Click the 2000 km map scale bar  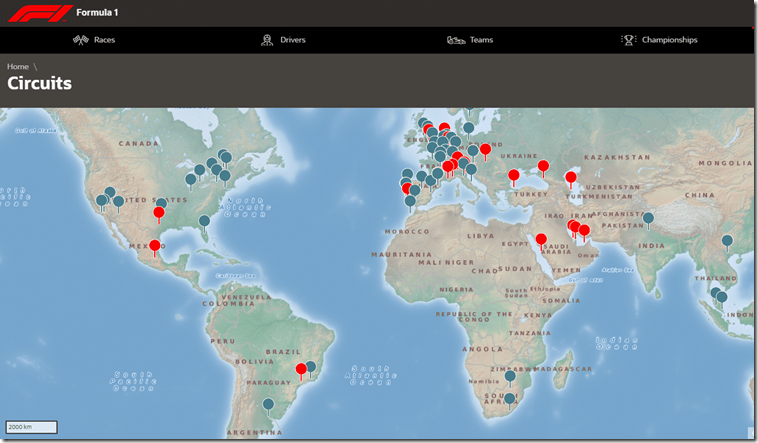(x=31, y=427)
